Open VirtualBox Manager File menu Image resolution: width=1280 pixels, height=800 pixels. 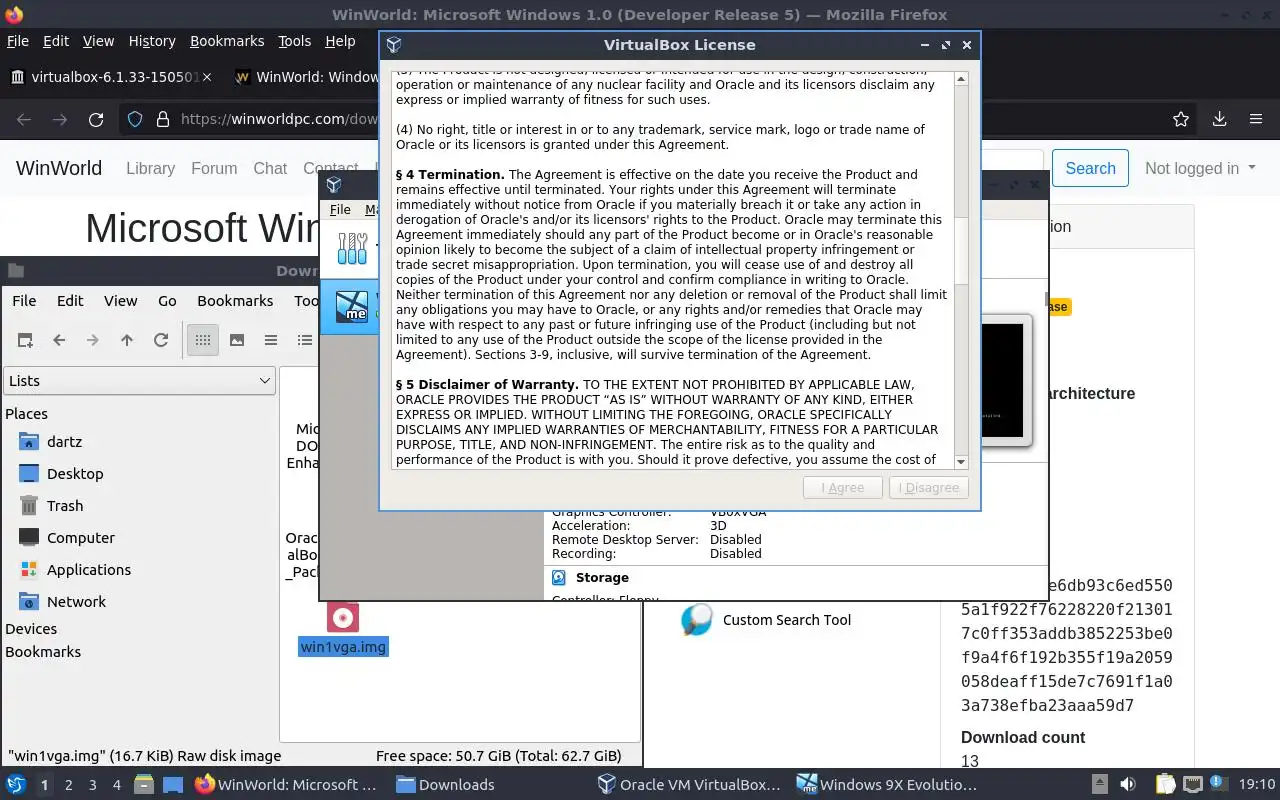coord(340,210)
